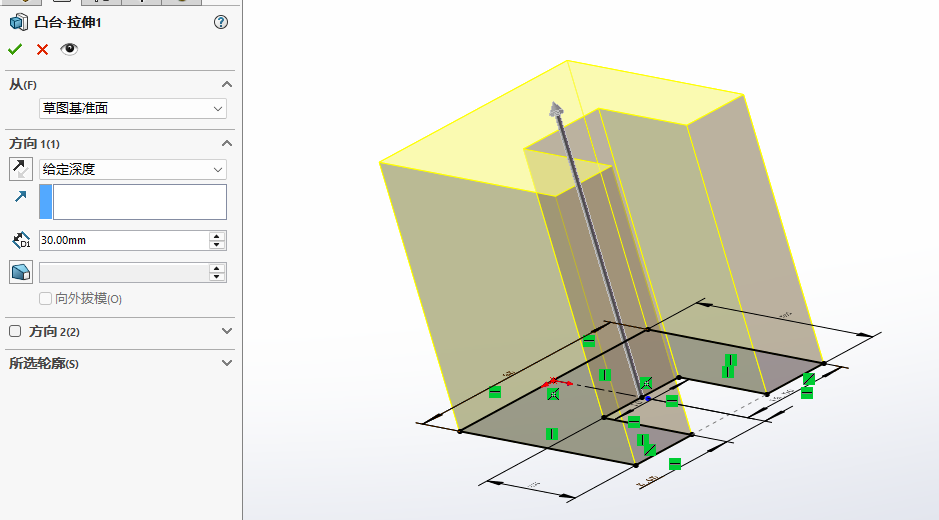The height and width of the screenshot is (520, 939).
Task: Click the draft on/off icon
Action: click(21, 272)
